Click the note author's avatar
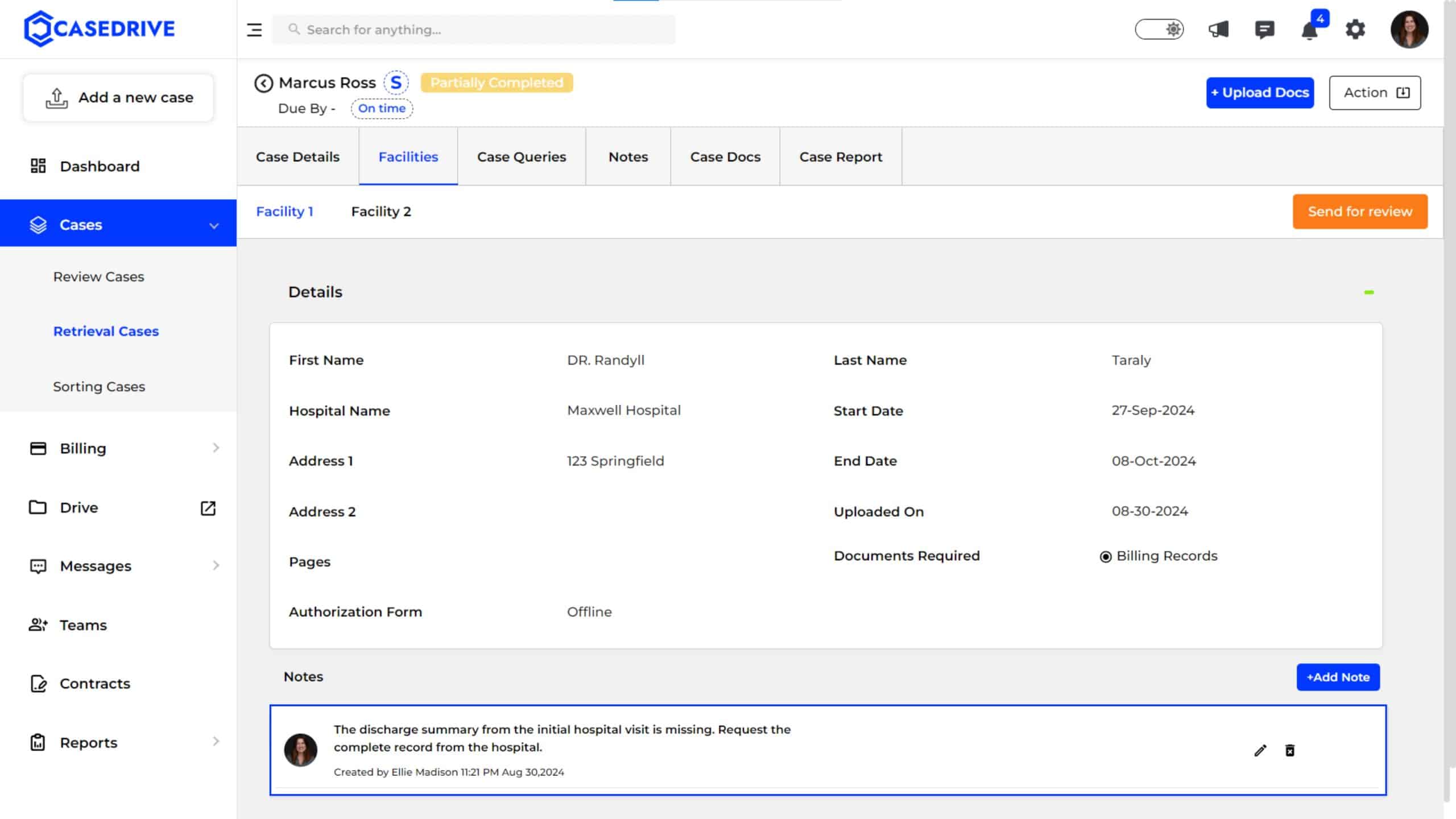Image resolution: width=1456 pixels, height=819 pixels. 301,750
